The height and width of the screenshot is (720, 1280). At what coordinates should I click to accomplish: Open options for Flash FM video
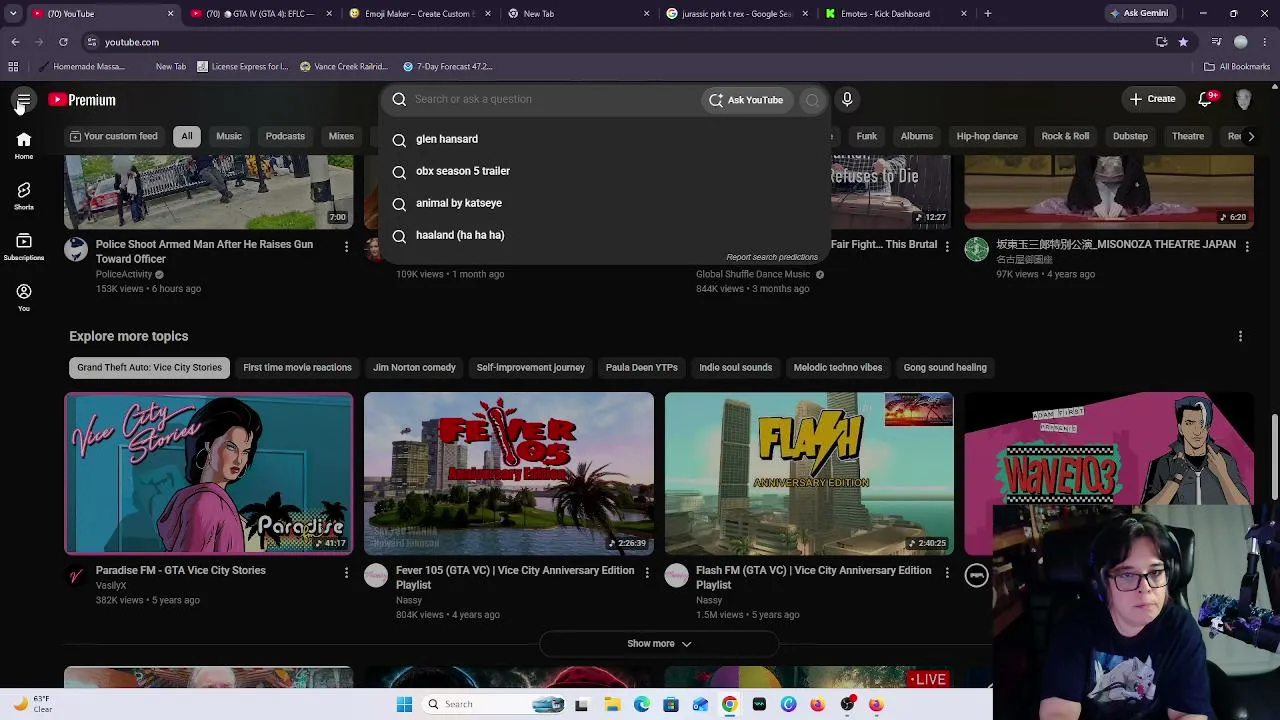(x=946, y=572)
